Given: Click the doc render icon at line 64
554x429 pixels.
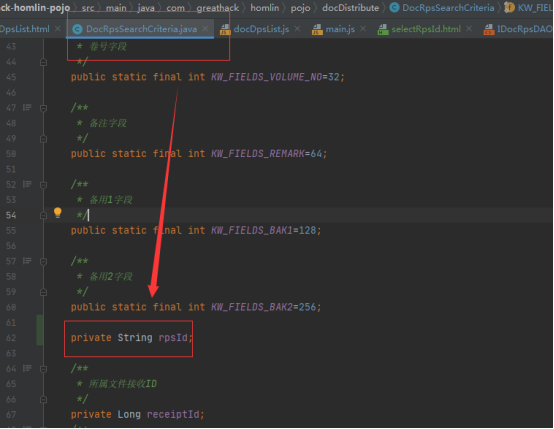Looking at the screenshot, I should click(27, 368).
